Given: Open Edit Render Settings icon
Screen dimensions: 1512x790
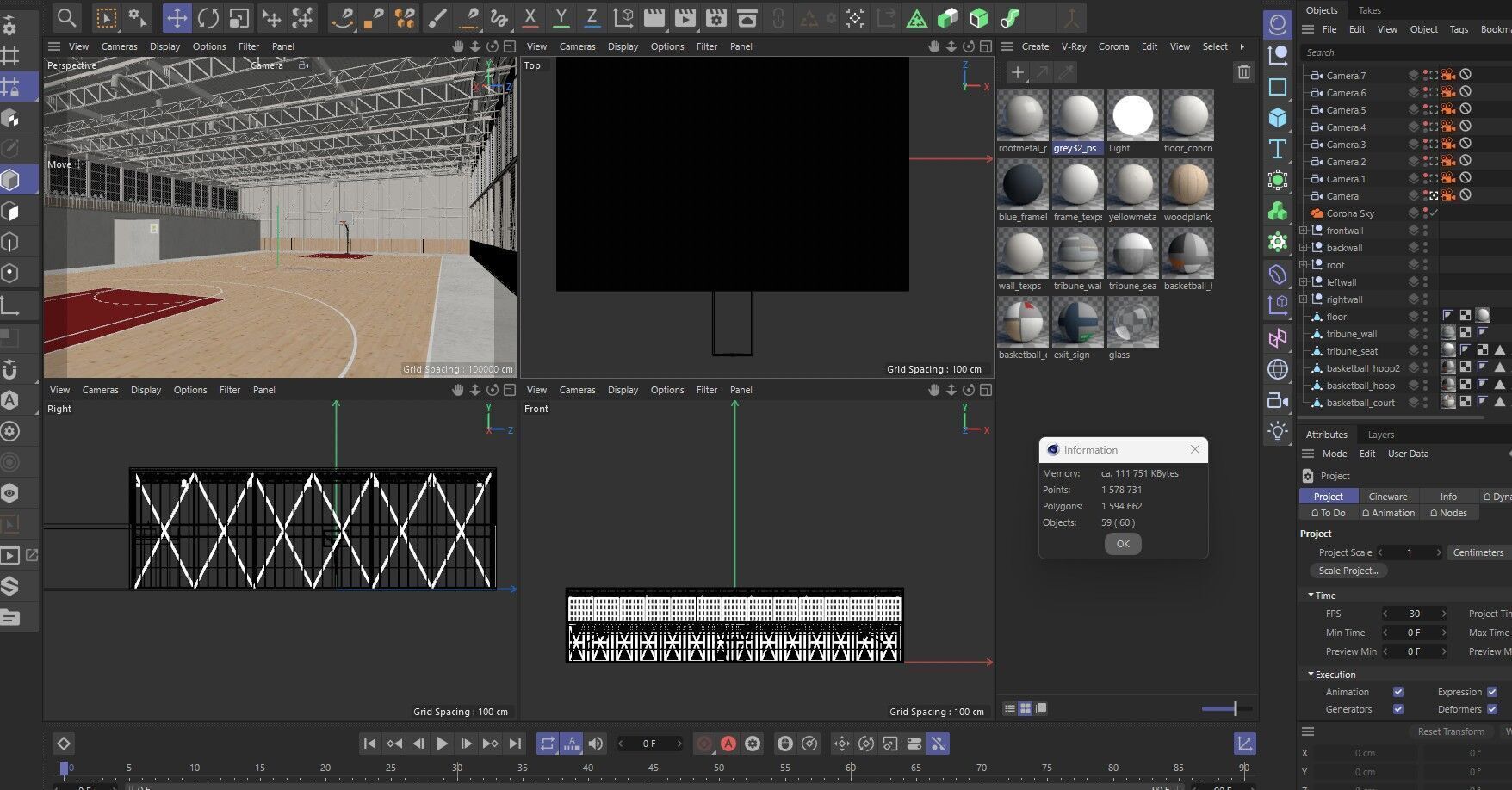Looking at the screenshot, I should click(x=716, y=18).
